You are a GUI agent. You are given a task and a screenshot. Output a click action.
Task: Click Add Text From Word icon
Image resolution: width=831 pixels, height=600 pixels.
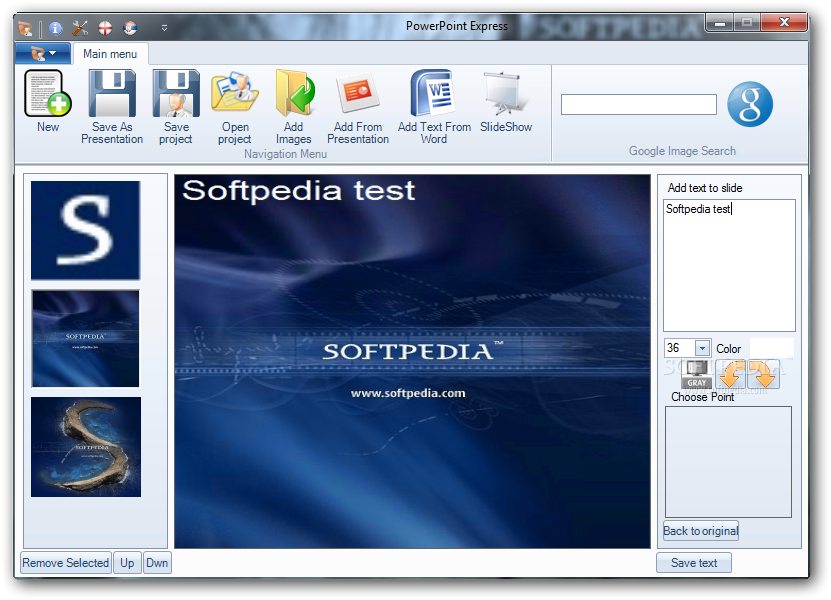click(x=433, y=93)
